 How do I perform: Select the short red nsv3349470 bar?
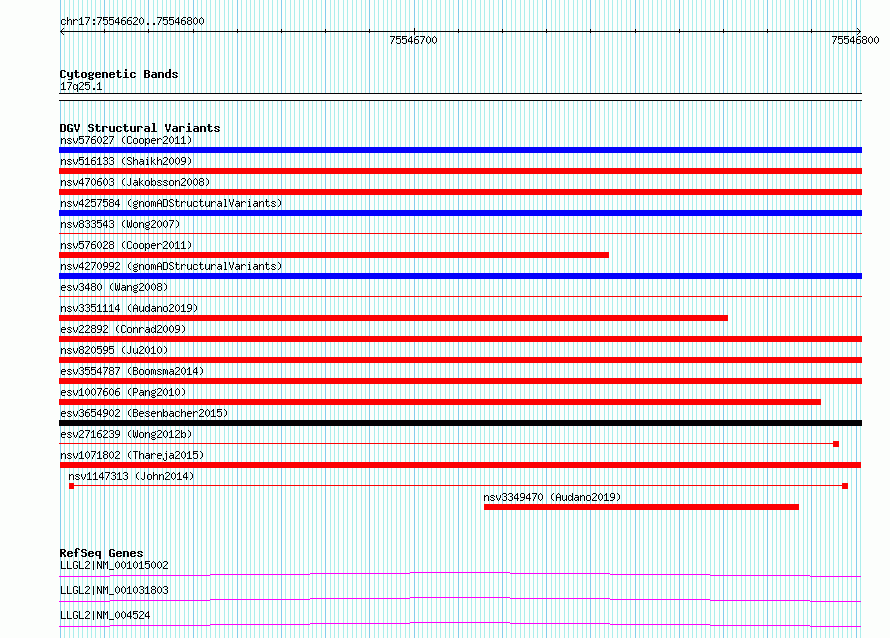point(641,507)
